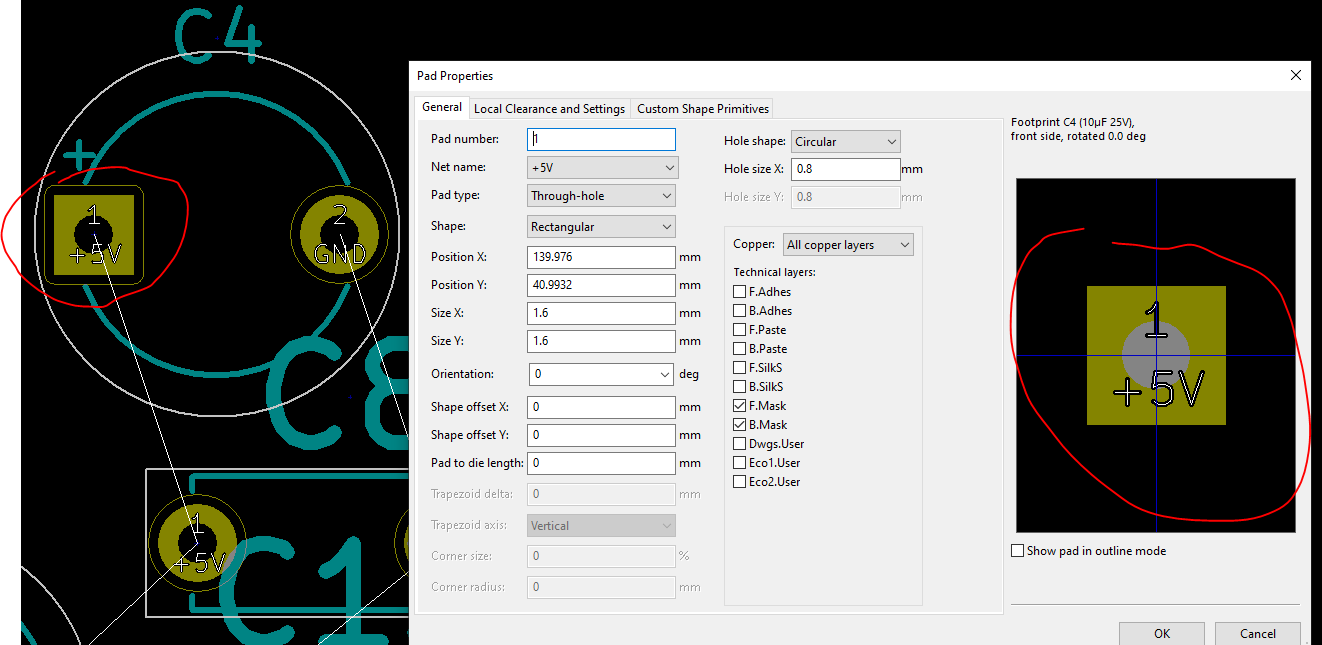
Task: Enable the Dwgs.User layer checkbox
Action: [x=740, y=444]
